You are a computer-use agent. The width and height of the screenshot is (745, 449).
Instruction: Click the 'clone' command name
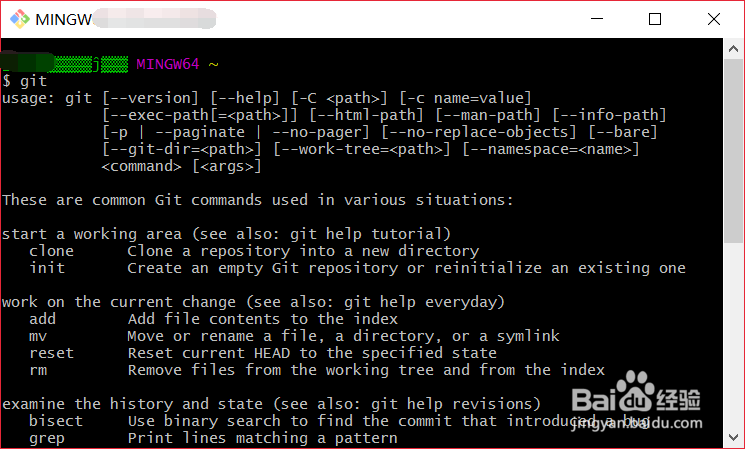pyautogui.click(x=51, y=251)
